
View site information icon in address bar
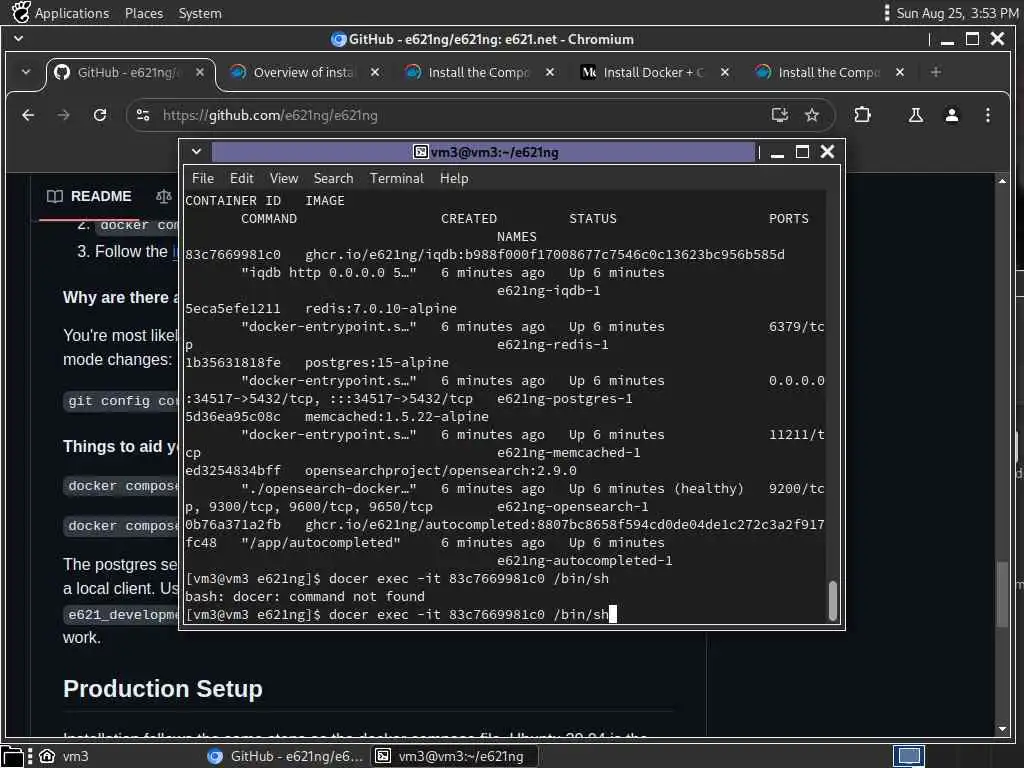(143, 116)
